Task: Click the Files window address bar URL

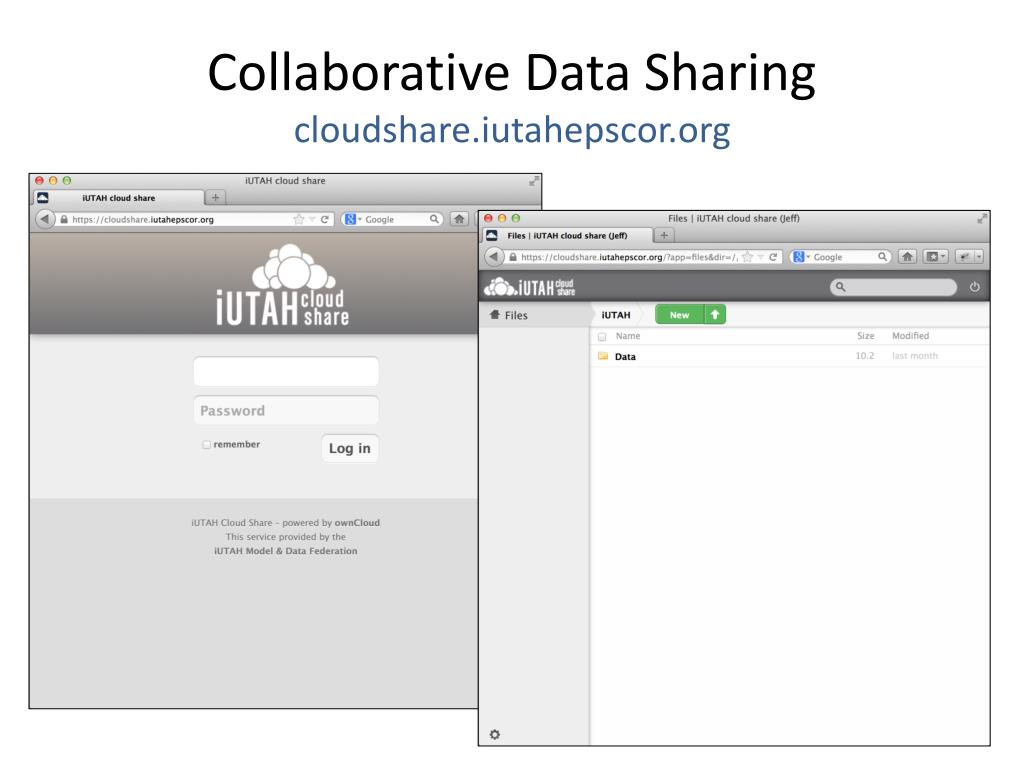Action: pos(630,257)
